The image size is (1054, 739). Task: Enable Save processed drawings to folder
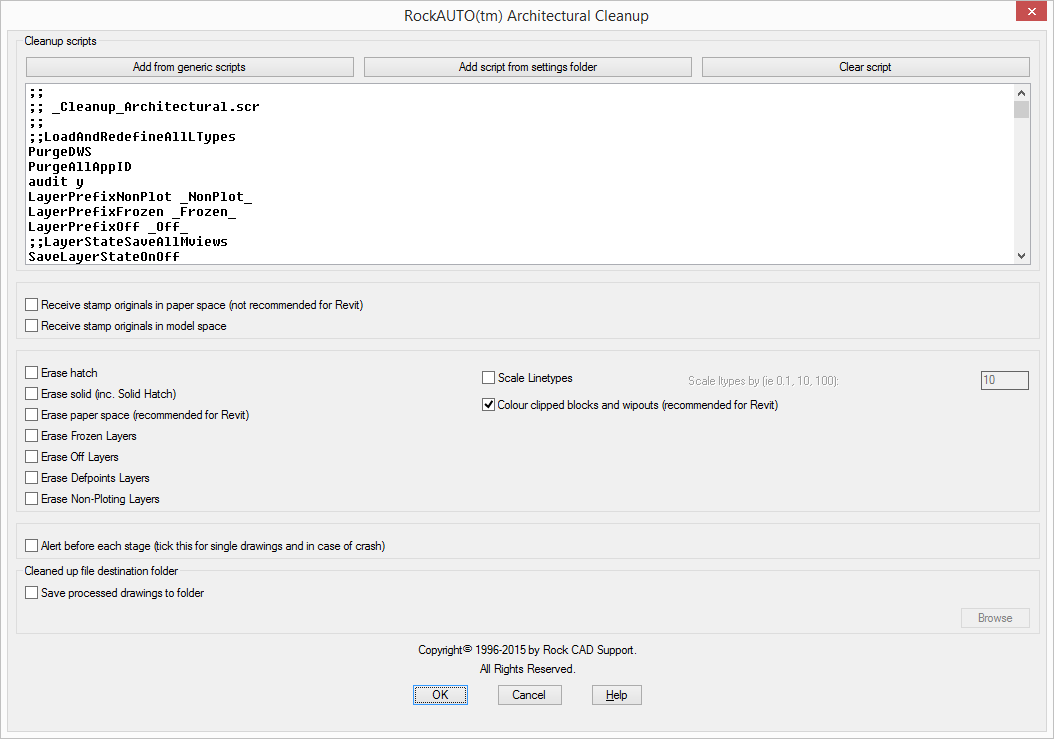pos(32,592)
